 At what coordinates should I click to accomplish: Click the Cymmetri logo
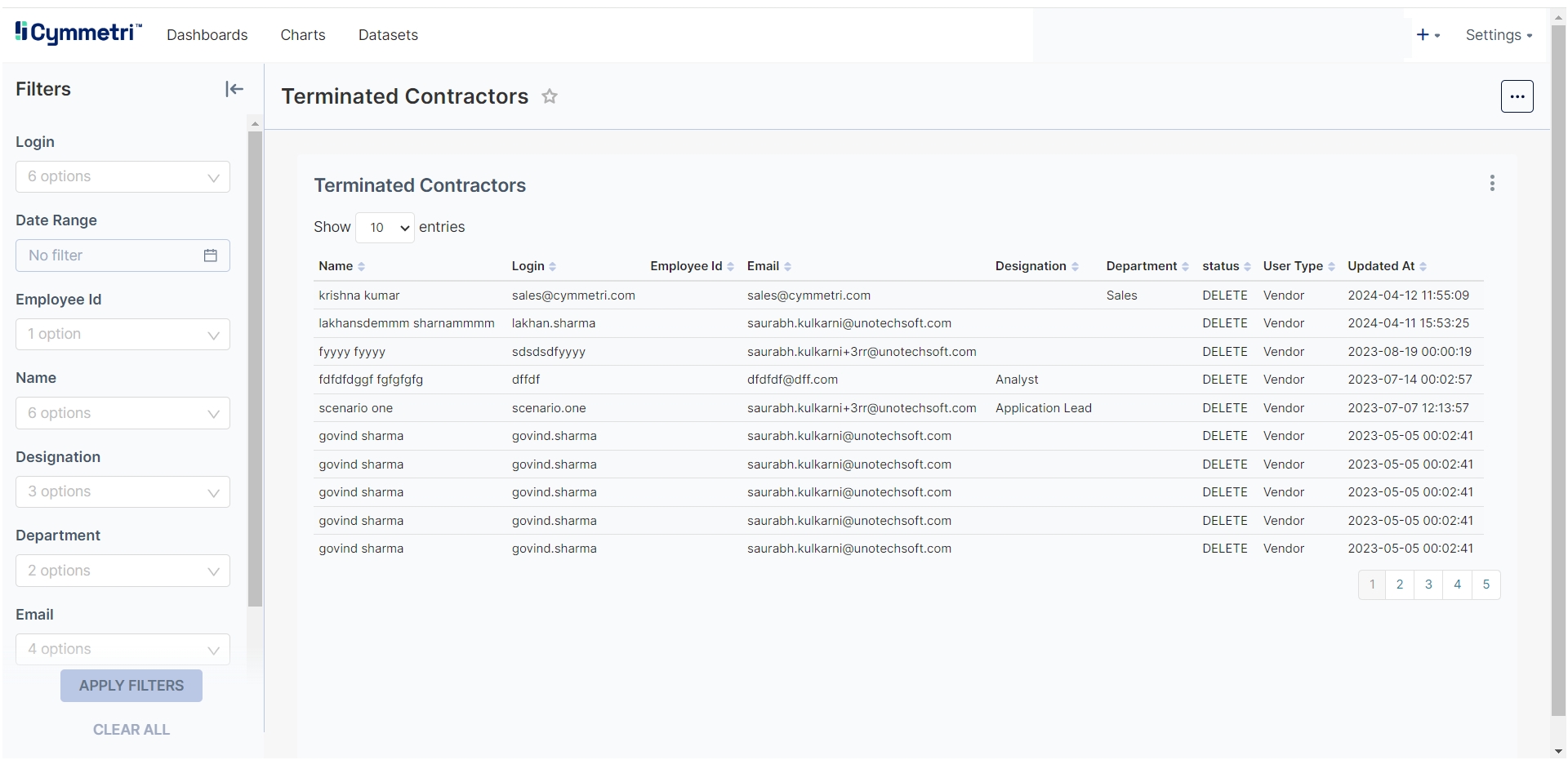(x=78, y=33)
